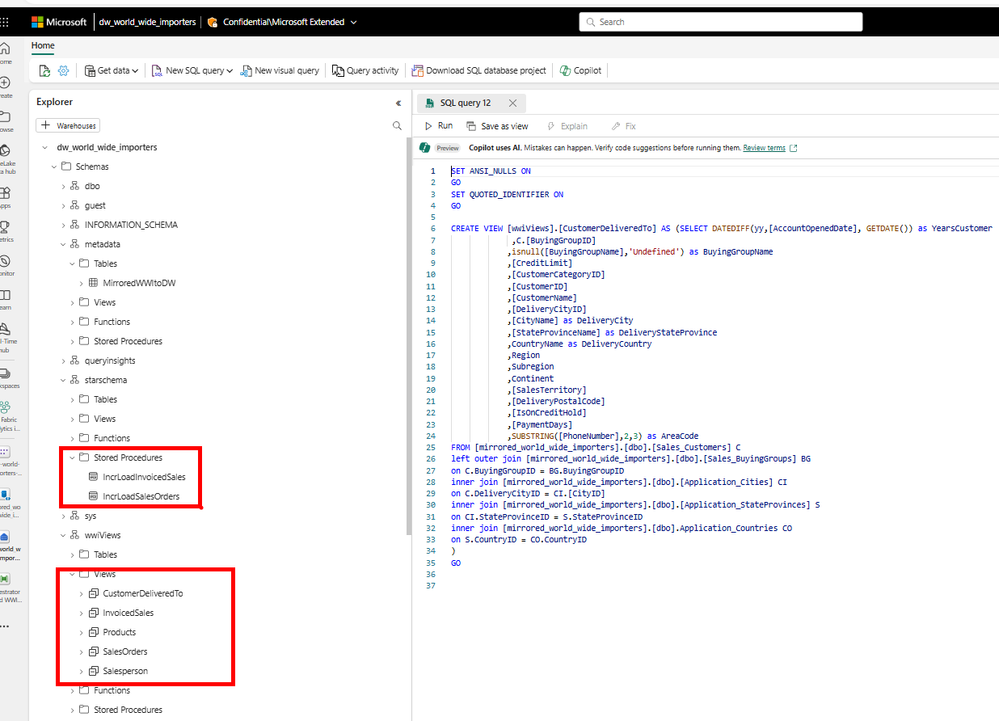Open Query activity
The image size is (999, 721).
pyautogui.click(x=365, y=71)
